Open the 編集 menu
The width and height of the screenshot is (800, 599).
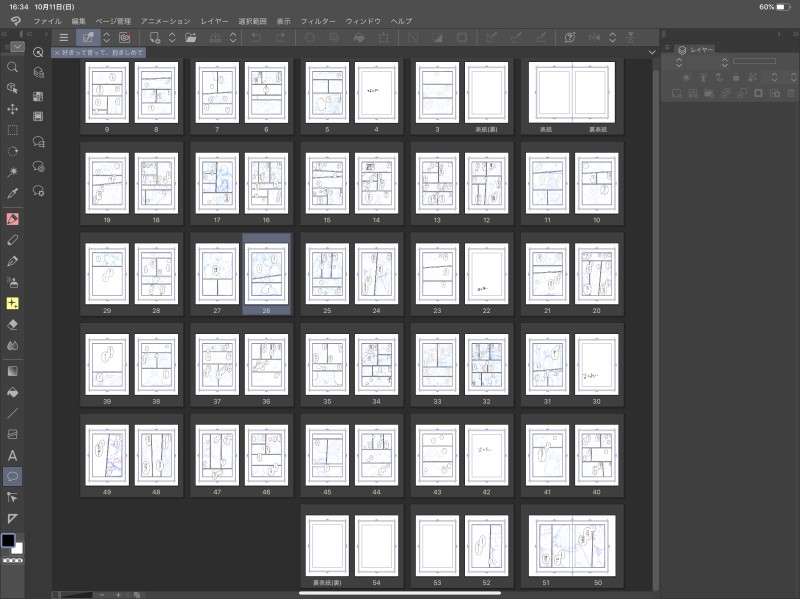(79, 21)
